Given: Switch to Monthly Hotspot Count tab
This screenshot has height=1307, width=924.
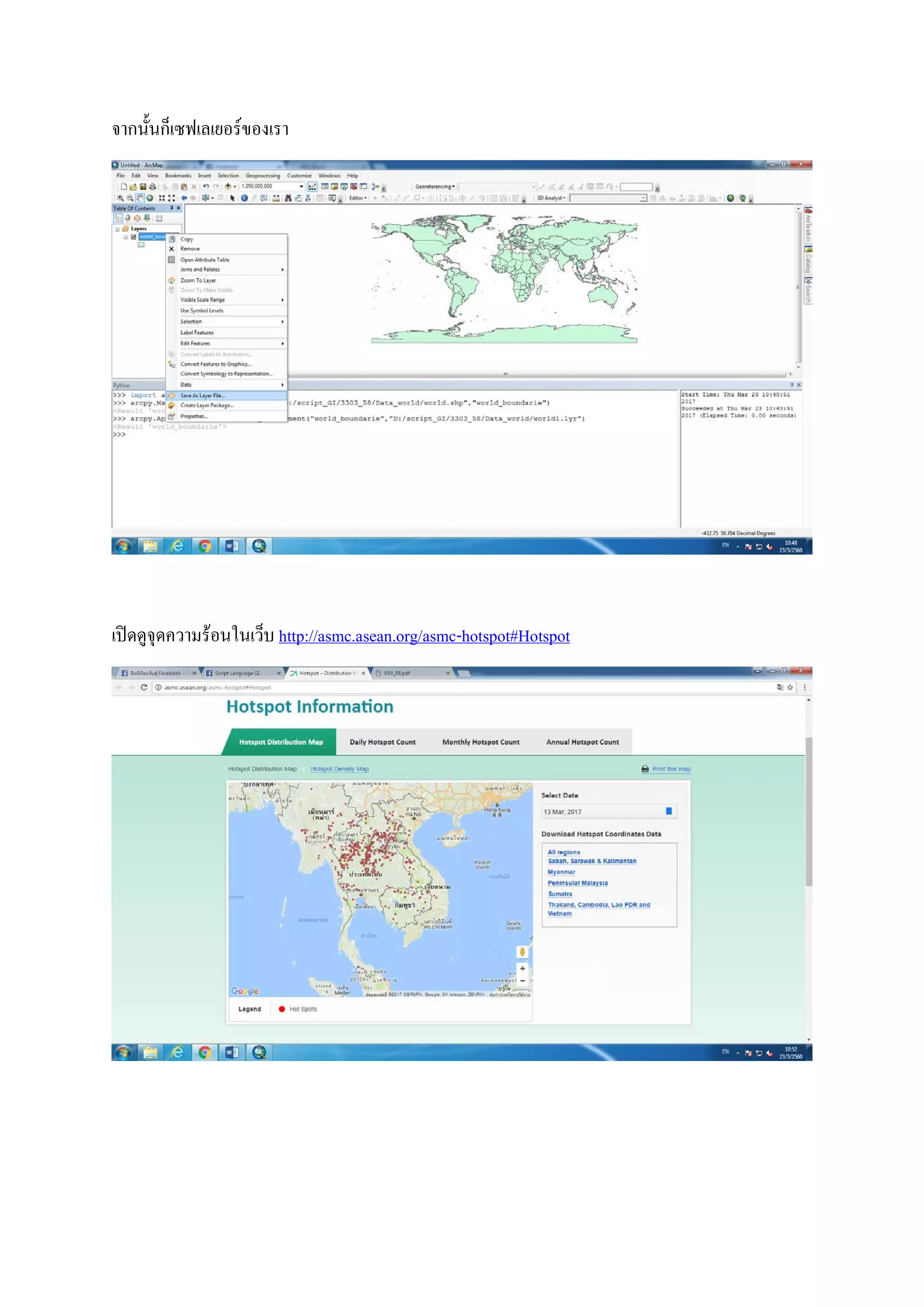Looking at the screenshot, I should (481, 742).
